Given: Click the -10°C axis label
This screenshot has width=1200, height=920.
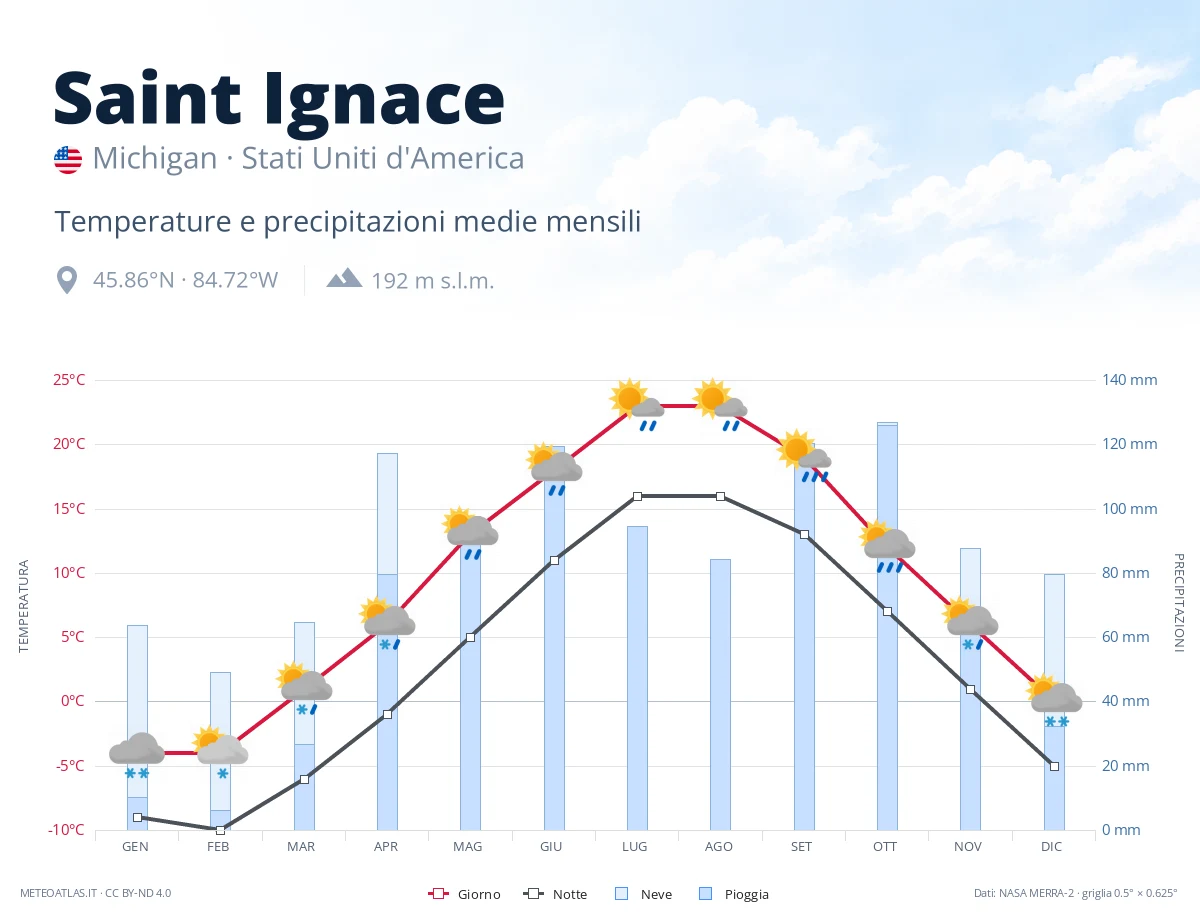Looking at the screenshot, I should [x=66, y=830].
